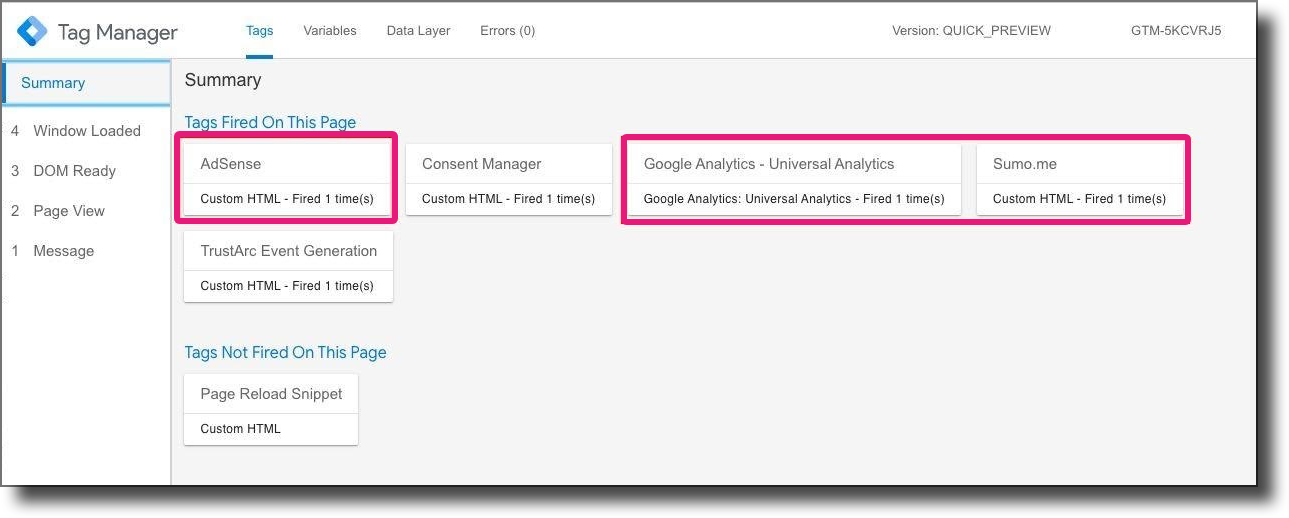Image resolution: width=1289 pixels, height=518 pixels.
Task: Click the GTM-5KCVRJ5 container ID
Action: (x=1176, y=31)
